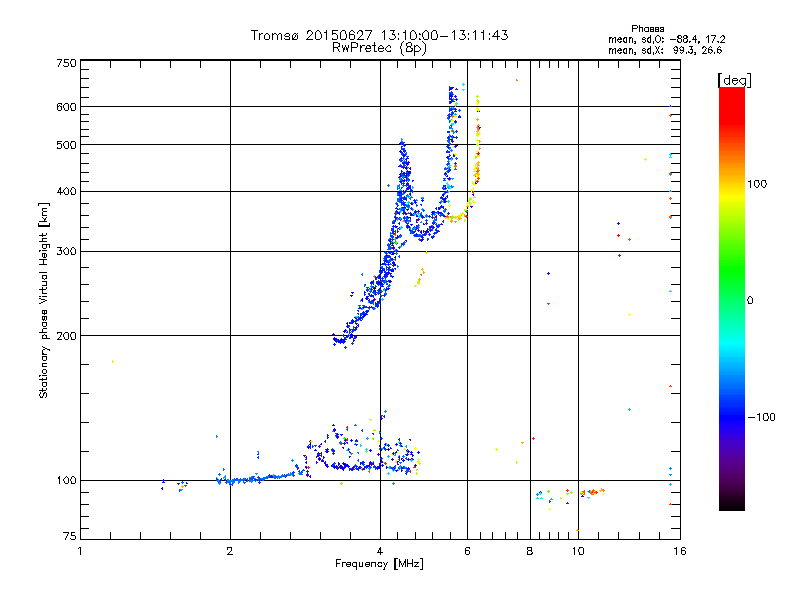Click the y-axis tick label '750'

click(x=66, y=63)
